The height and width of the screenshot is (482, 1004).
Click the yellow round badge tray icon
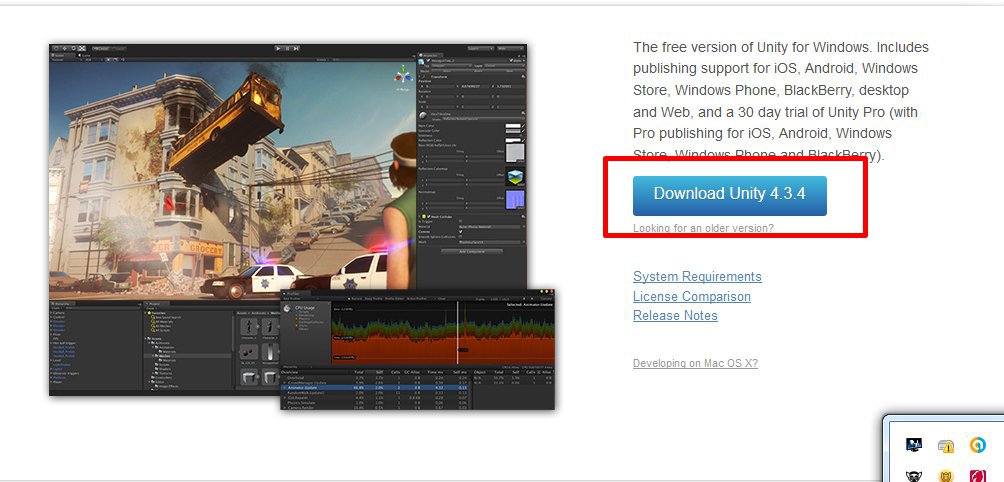click(946, 476)
